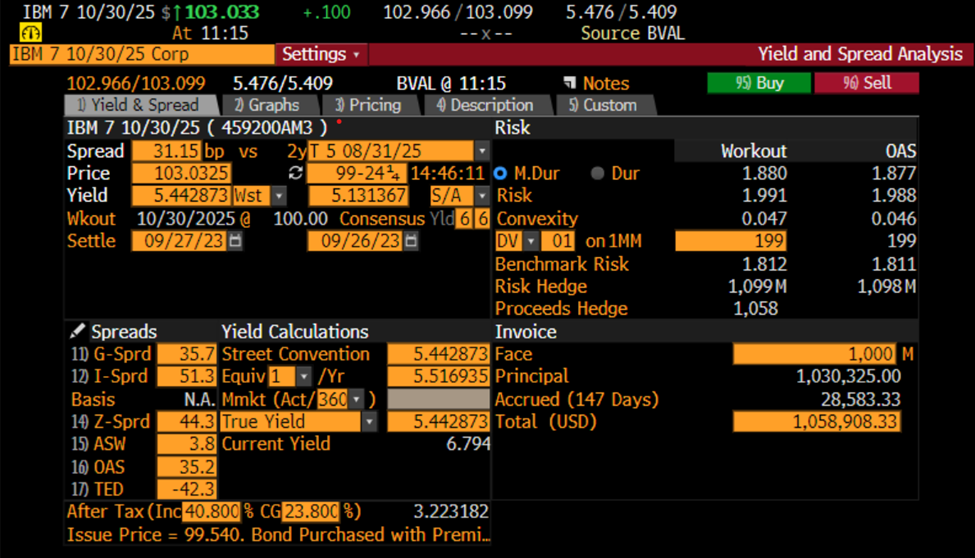Click the IBM 7 10/30/25 Corp security field
This screenshot has height=558, width=975.
[142, 54]
